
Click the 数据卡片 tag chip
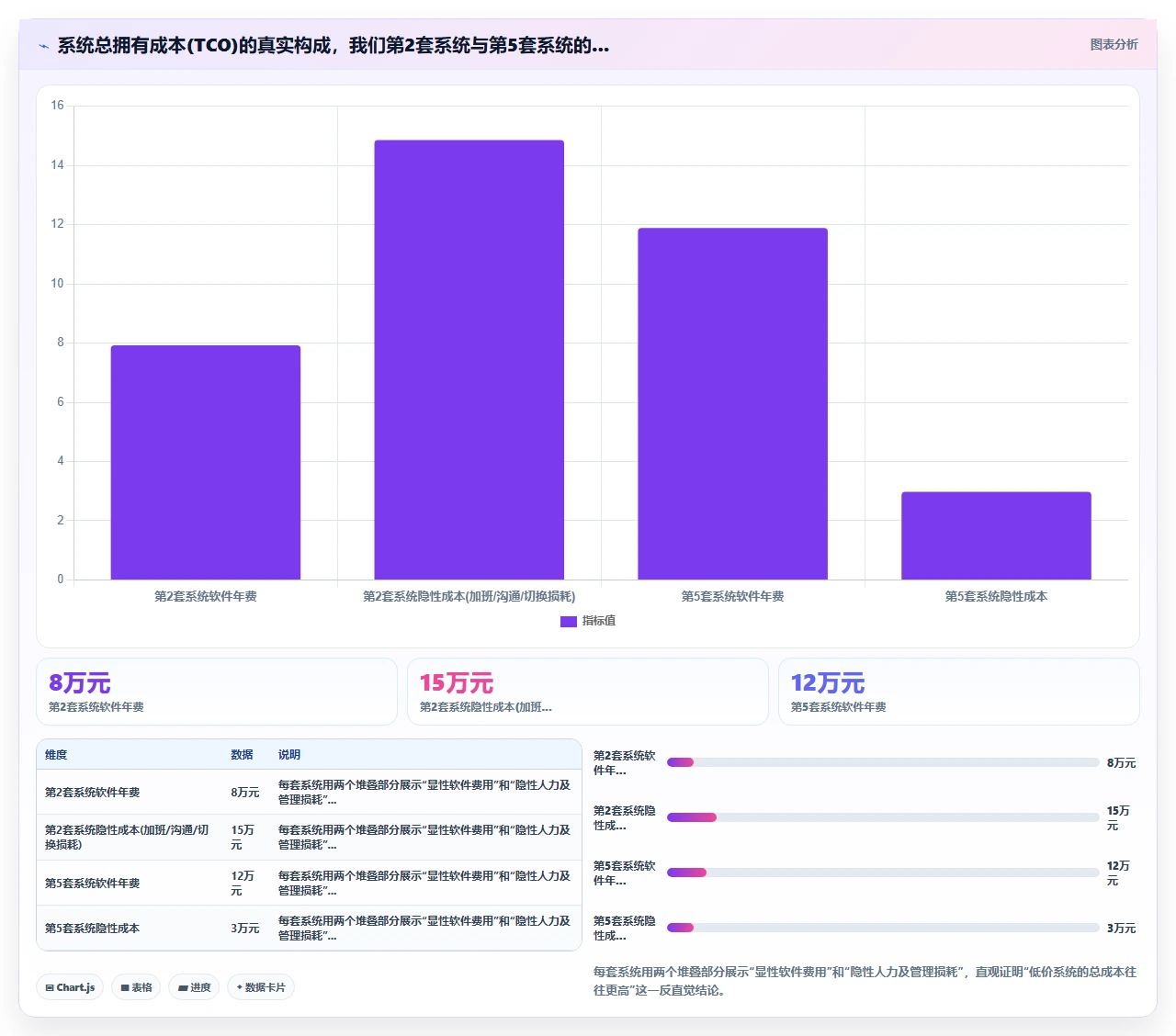(261, 987)
